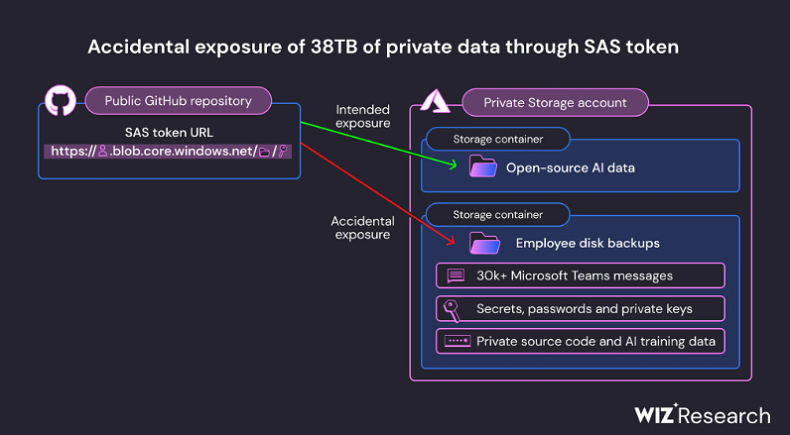
Task: Click the small folder icon in URL
Action: [264, 152]
